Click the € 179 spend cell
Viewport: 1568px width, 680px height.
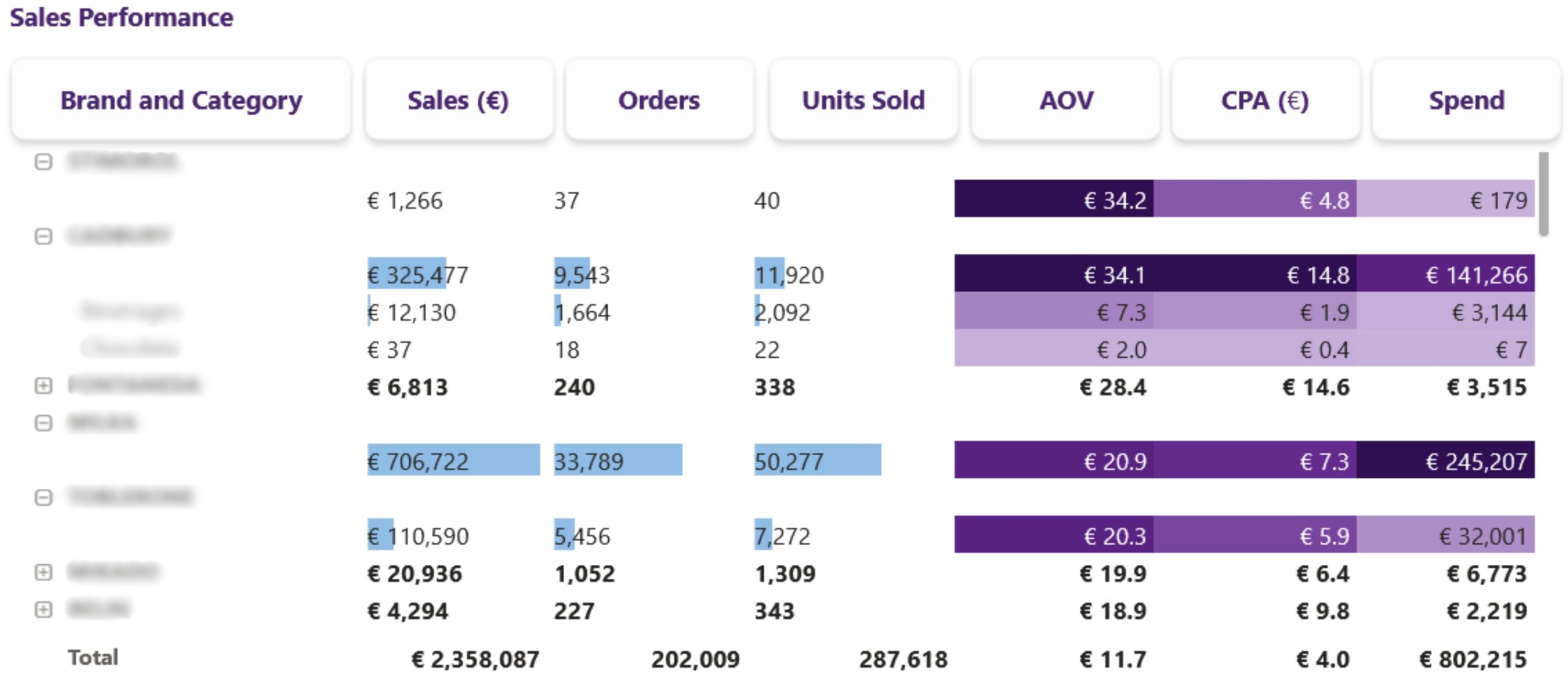tap(1445, 198)
